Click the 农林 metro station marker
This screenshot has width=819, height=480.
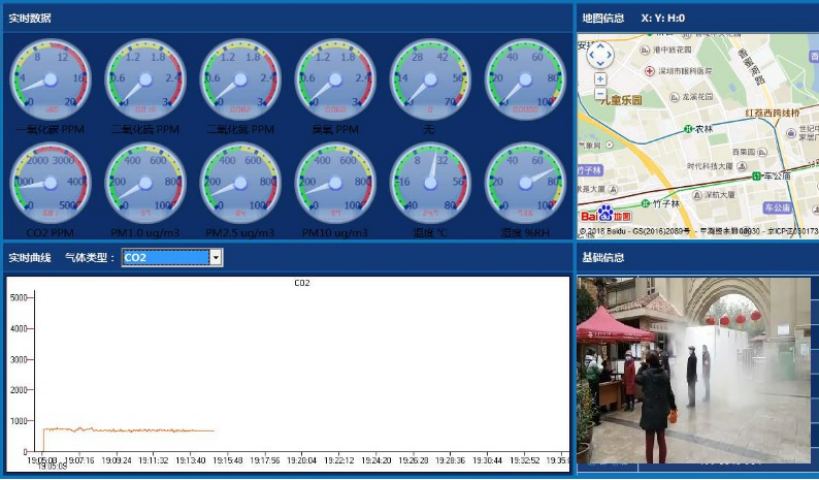[x=689, y=129]
